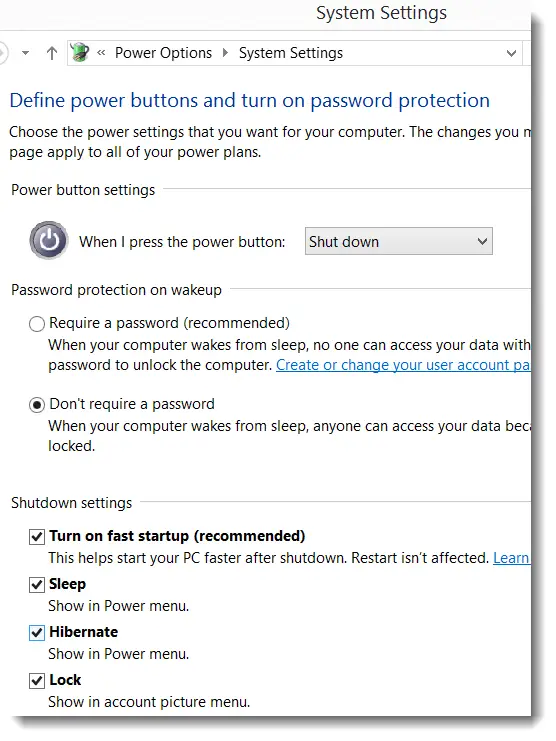Select the System Settings breadcrumb item

(291, 53)
